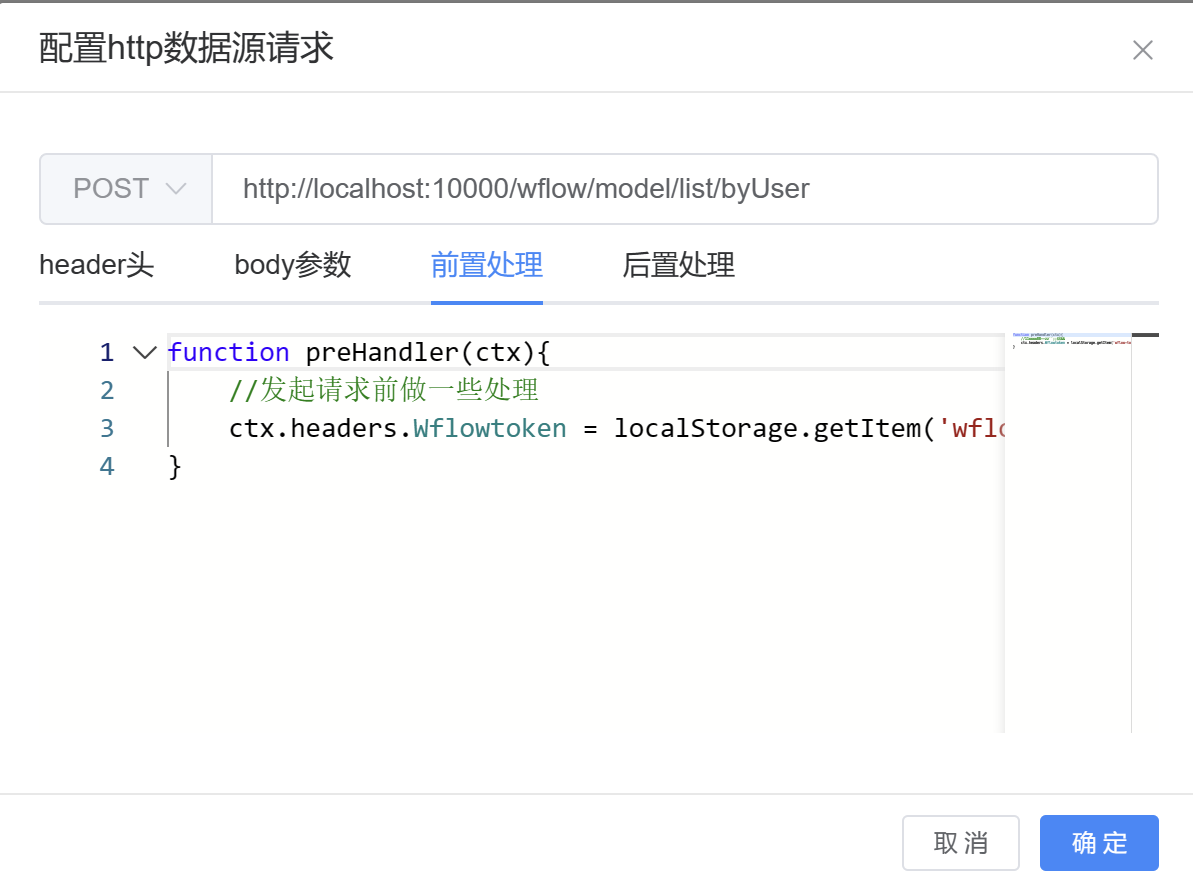Select the 前置处理 tab
Screen dimensions: 1193x885
pos(487,265)
